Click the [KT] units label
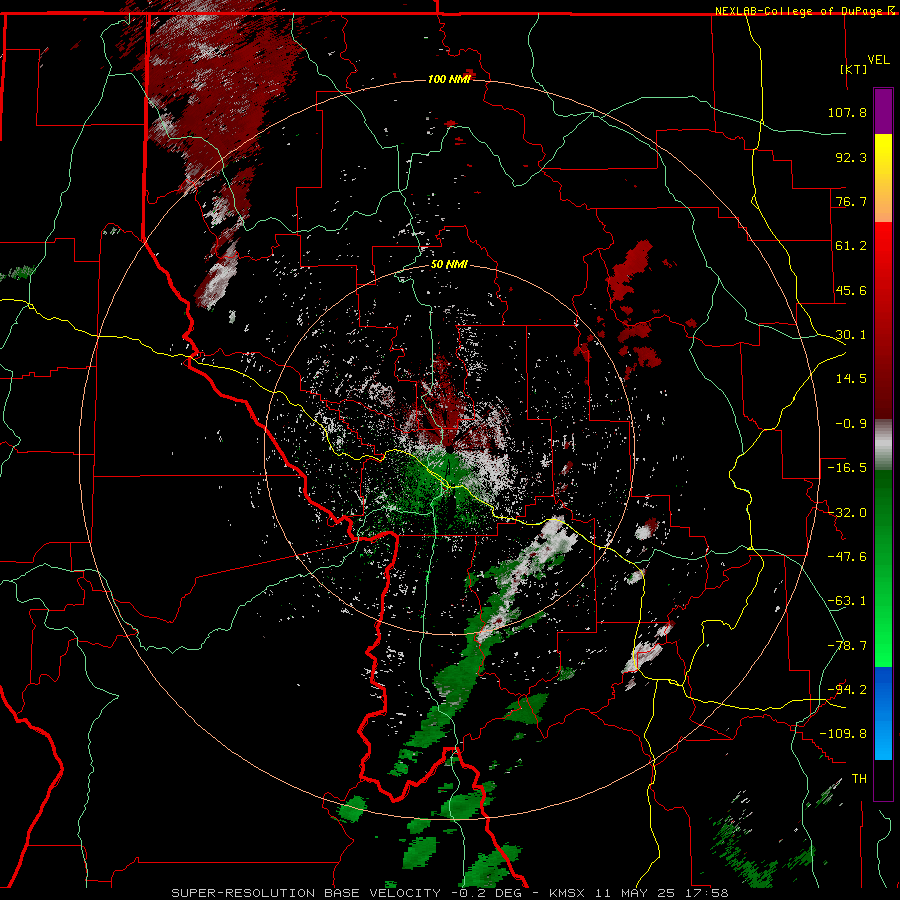This screenshot has height=900, width=900. (854, 69)
